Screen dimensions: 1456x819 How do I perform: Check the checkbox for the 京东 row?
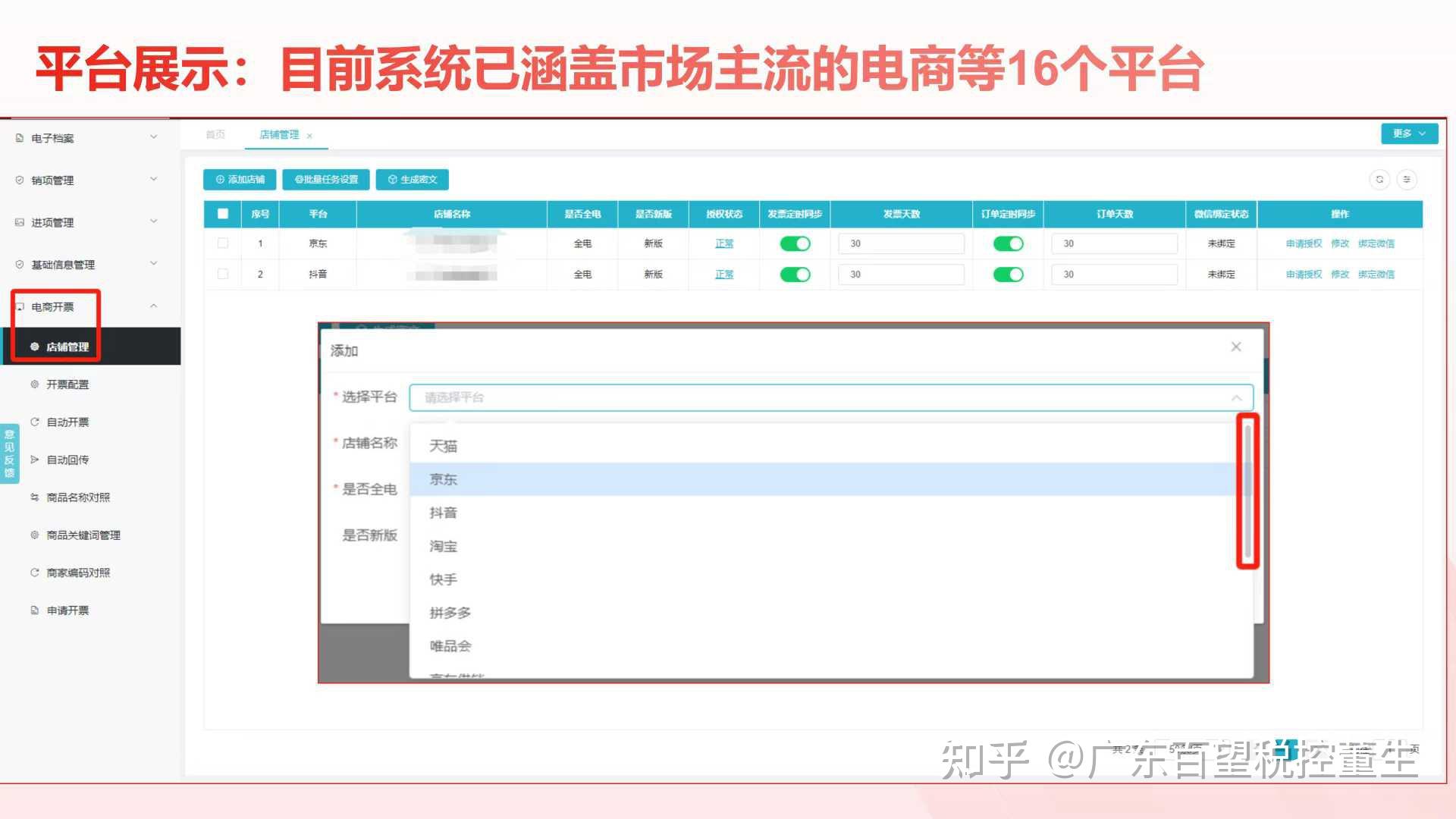click(223, 243)
